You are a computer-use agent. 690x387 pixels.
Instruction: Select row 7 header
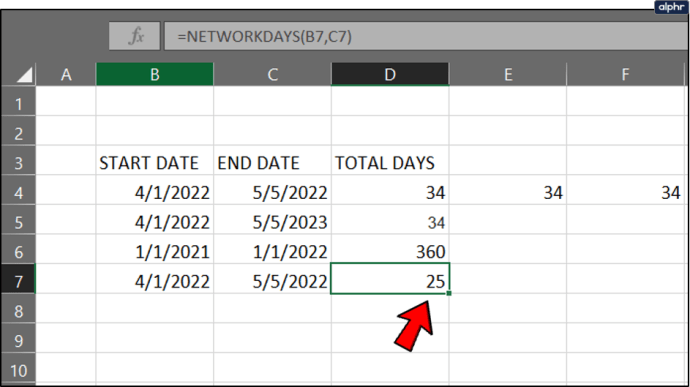point(18,281)
